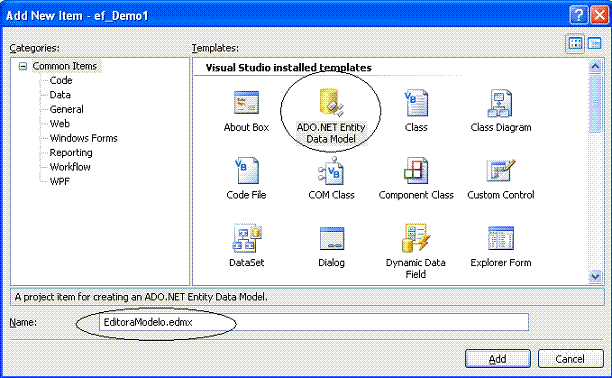
Task: Choose the Workflow category
Action: pyautogui.click(x=70, y=167)
